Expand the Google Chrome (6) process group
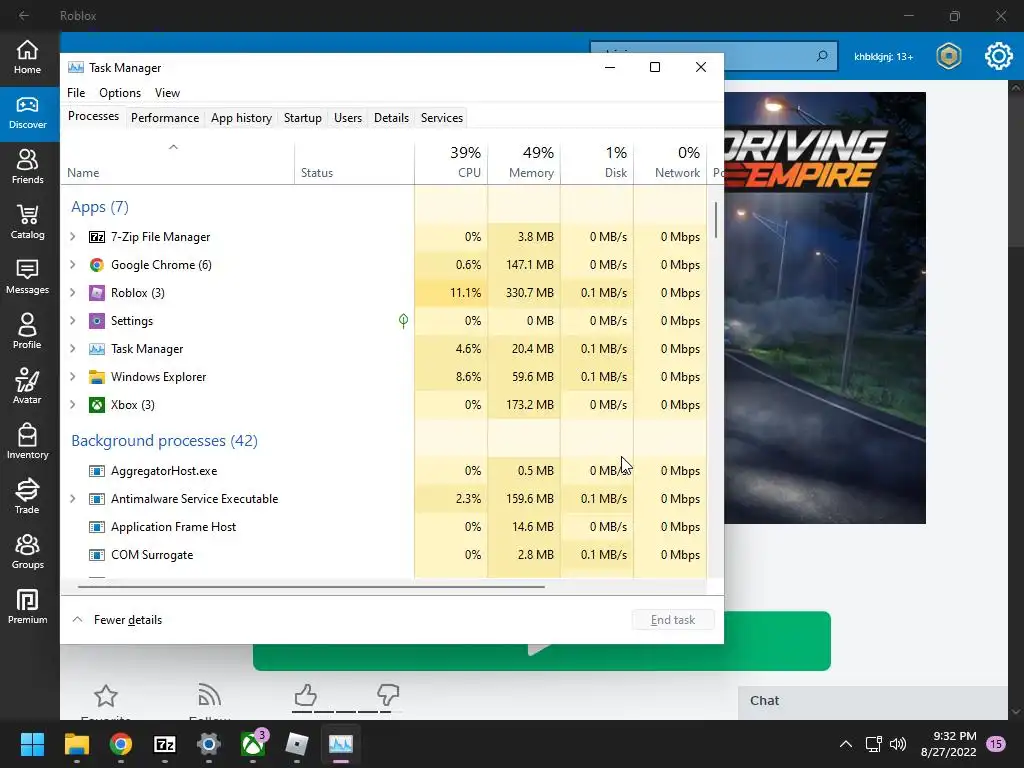The width and height of the screenshot is (1024, 768). [x=72, y=264]
